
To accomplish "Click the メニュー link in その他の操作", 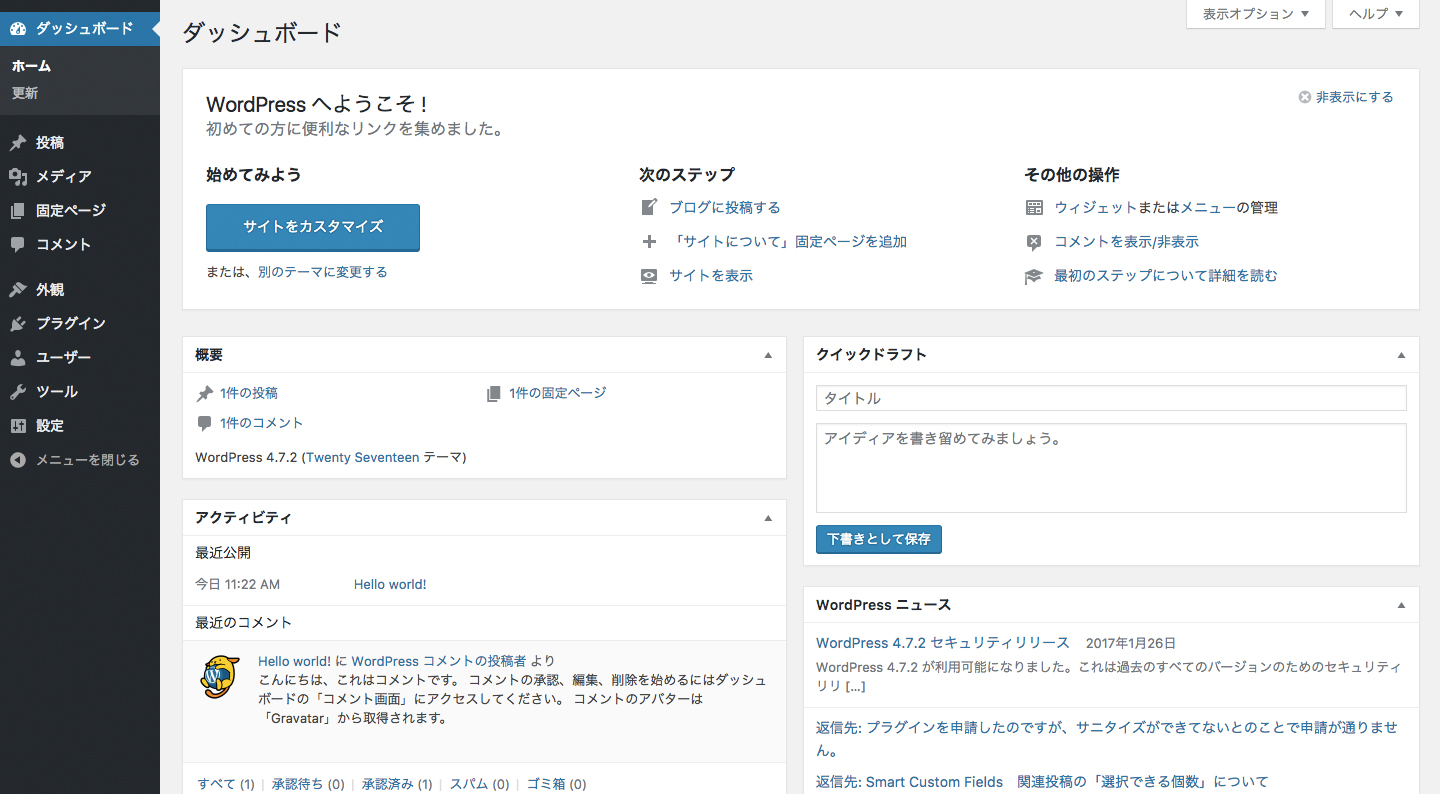I will coord(1208,208).
